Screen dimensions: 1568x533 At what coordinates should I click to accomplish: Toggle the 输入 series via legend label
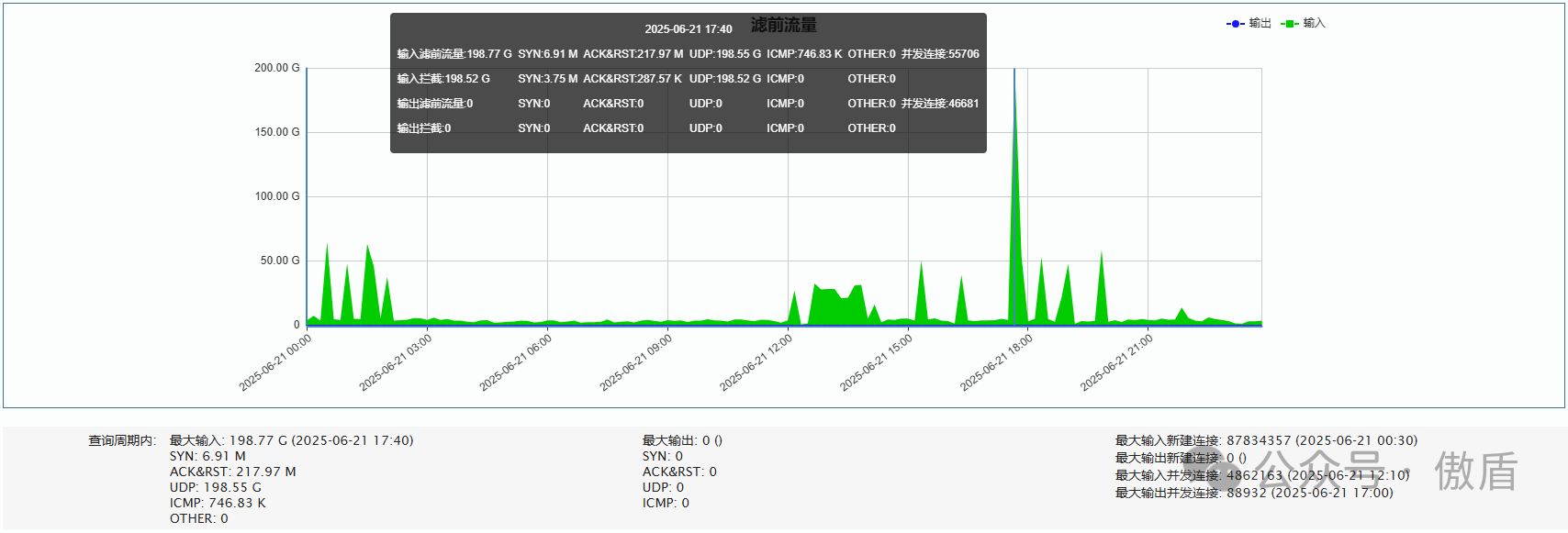coord(1314,24)
